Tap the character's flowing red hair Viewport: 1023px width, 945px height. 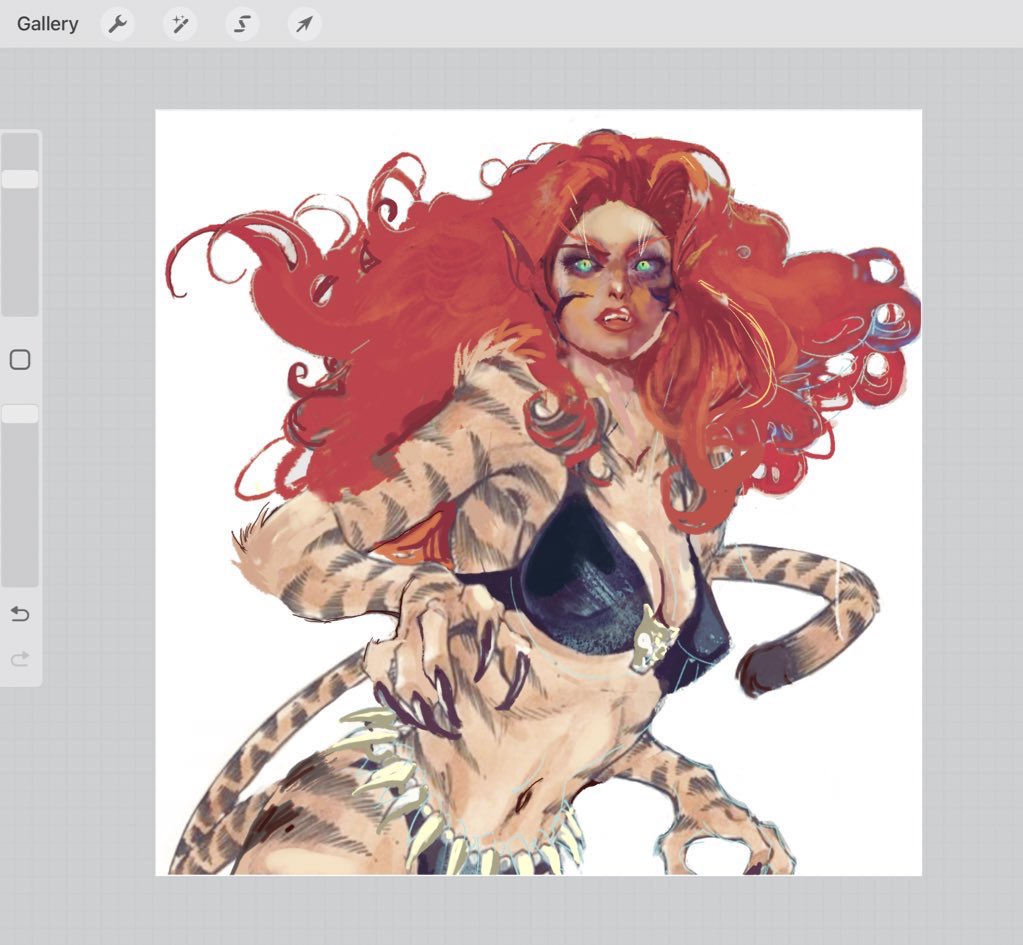(x=400, y=300)
